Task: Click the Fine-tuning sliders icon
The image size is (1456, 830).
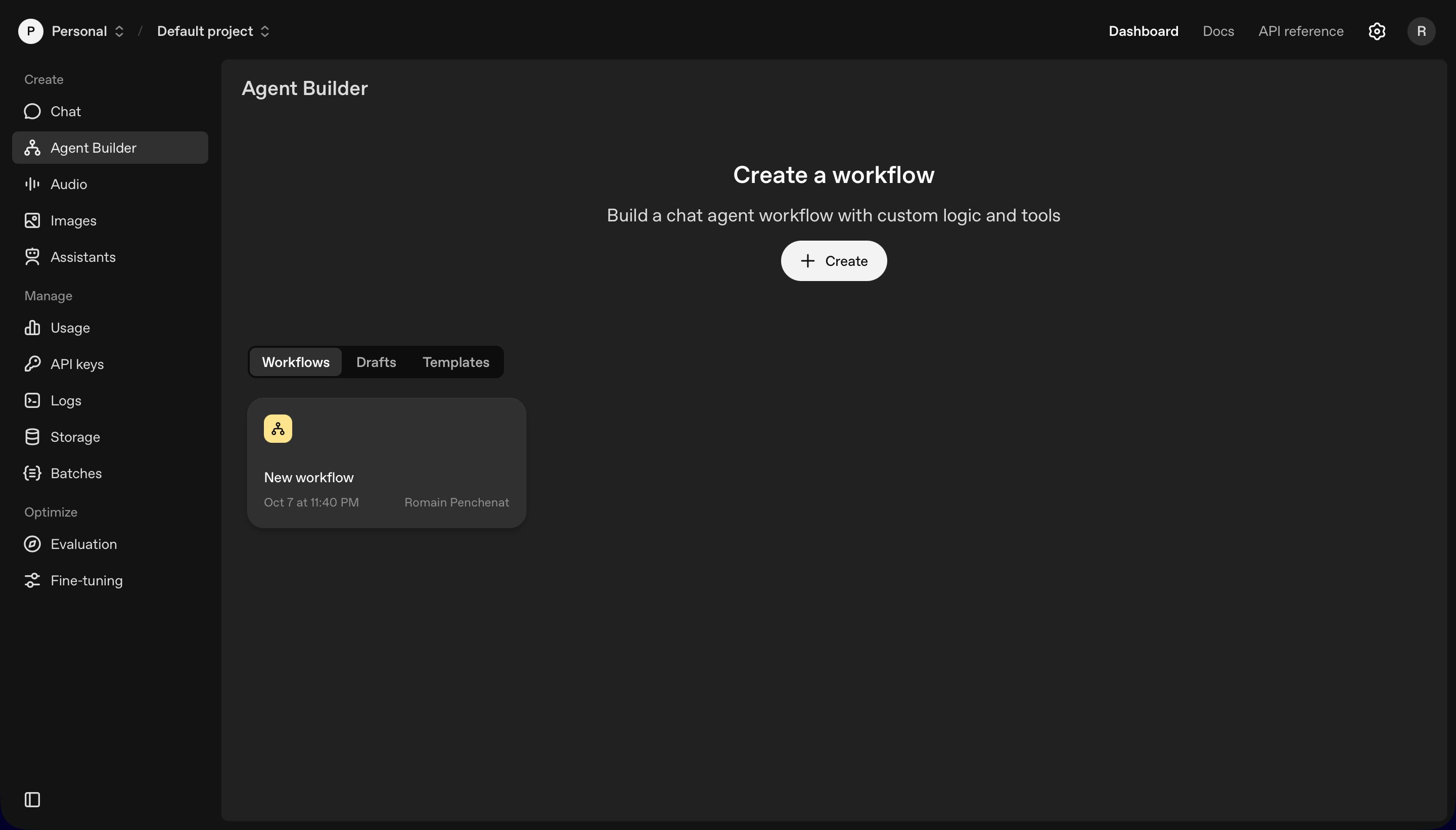Action: click(32, 580)
